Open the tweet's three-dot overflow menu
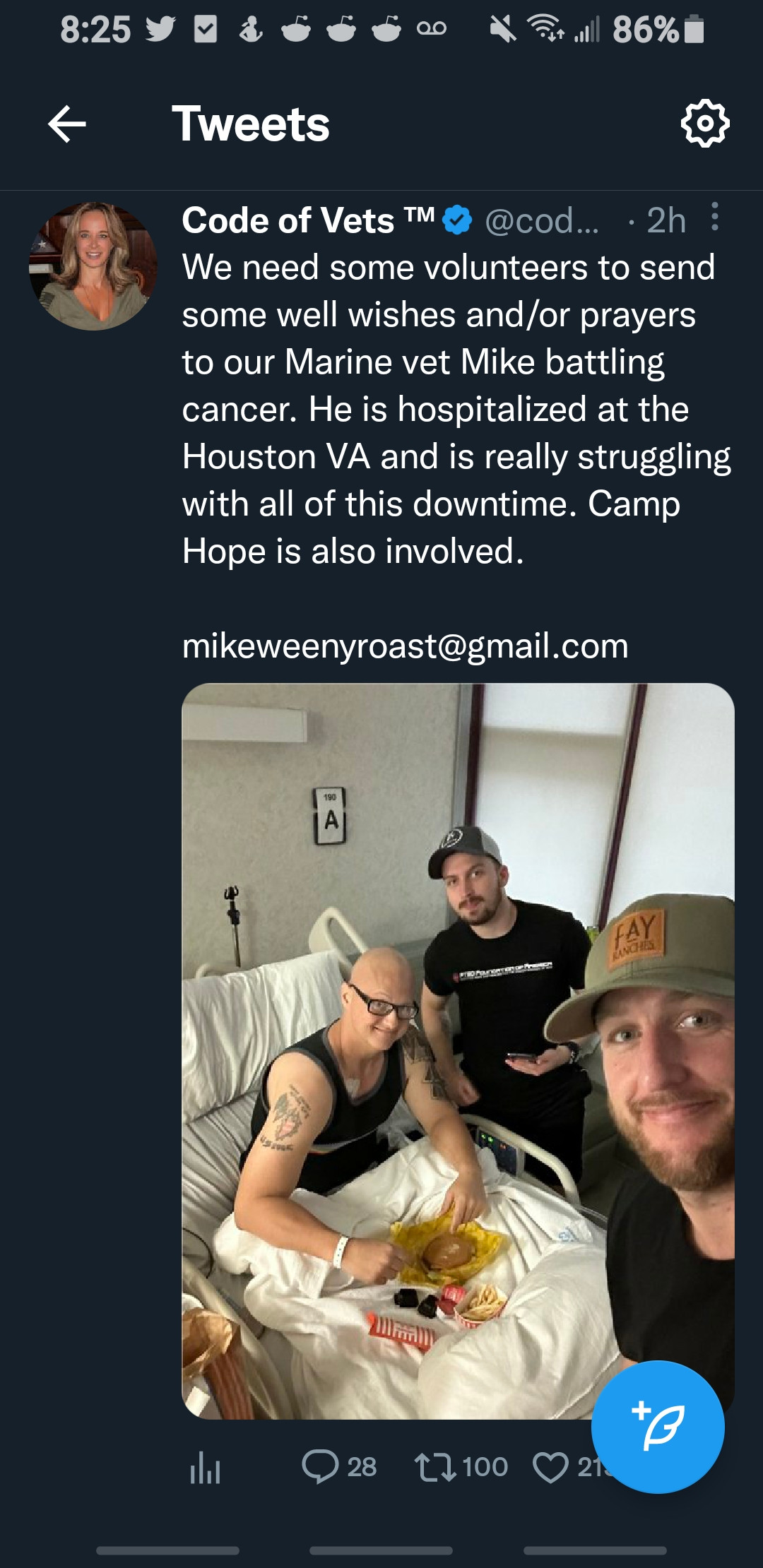The width and height of the screenshot is (763, 1568). 715,217
